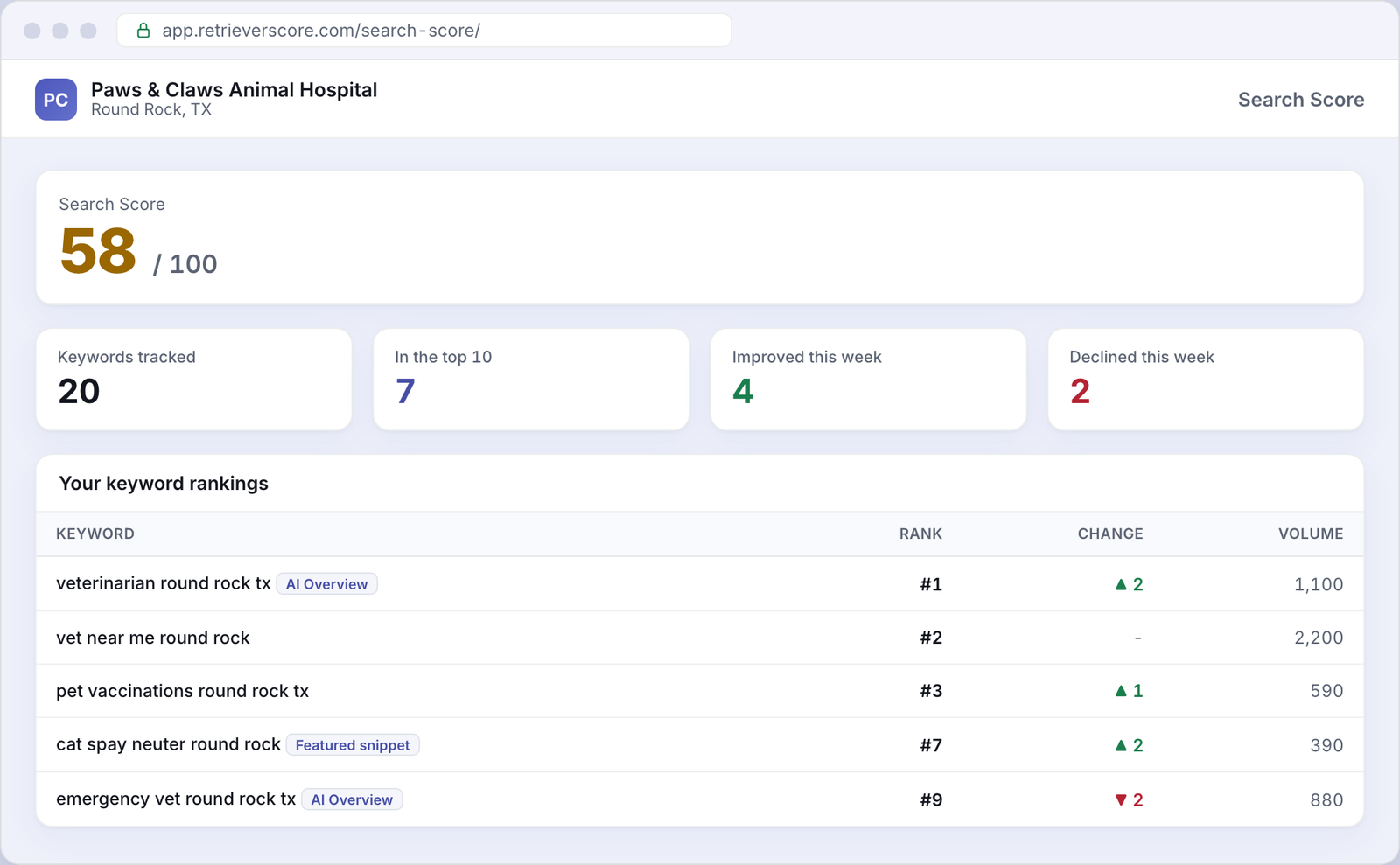This screenshot has height=865, width=1400.
Task: Click the Search Score value 58
Action: tap(98, 251)
